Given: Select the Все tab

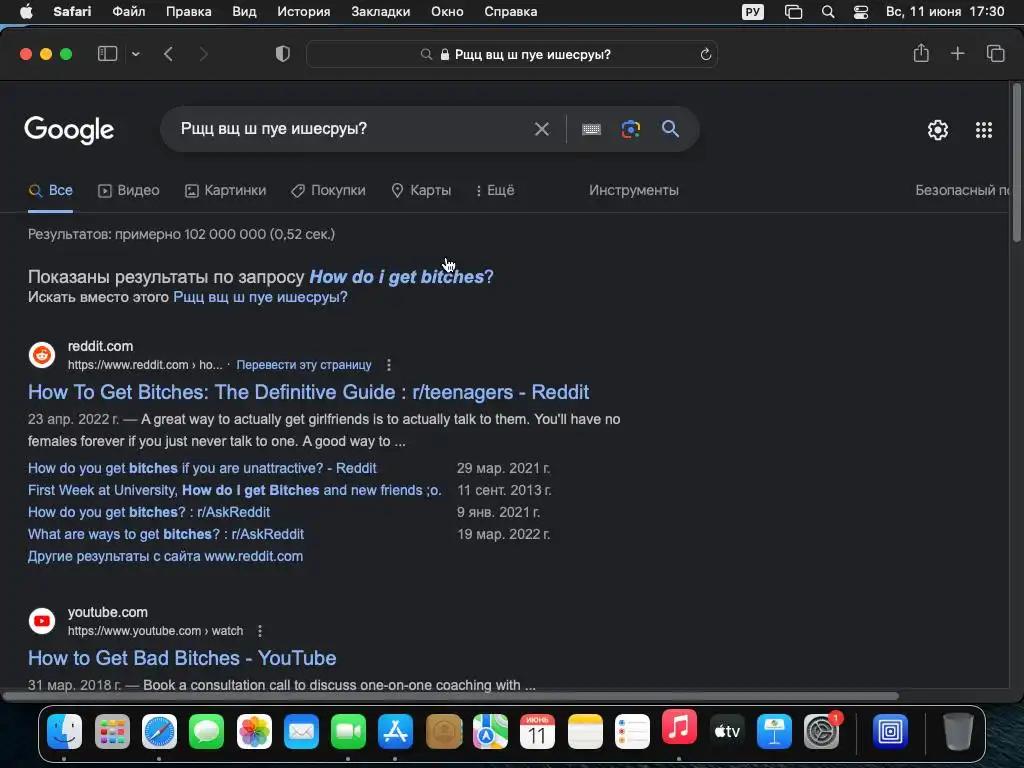Looking at the screenshot, I should click(x=50, y=190).
